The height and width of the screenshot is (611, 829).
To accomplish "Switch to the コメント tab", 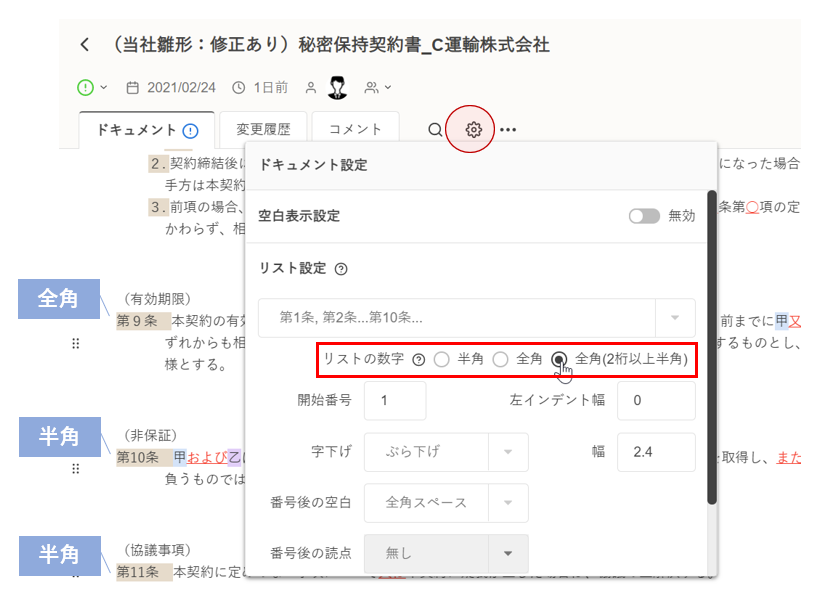I will (x=355, y=129).
